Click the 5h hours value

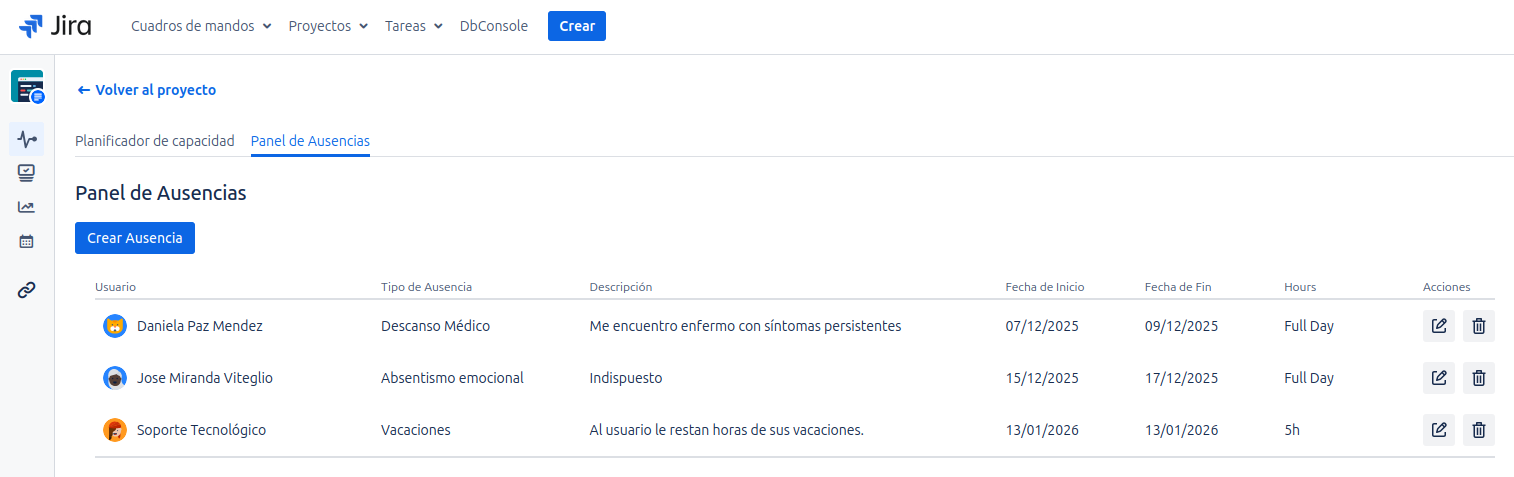(1292, 430)
